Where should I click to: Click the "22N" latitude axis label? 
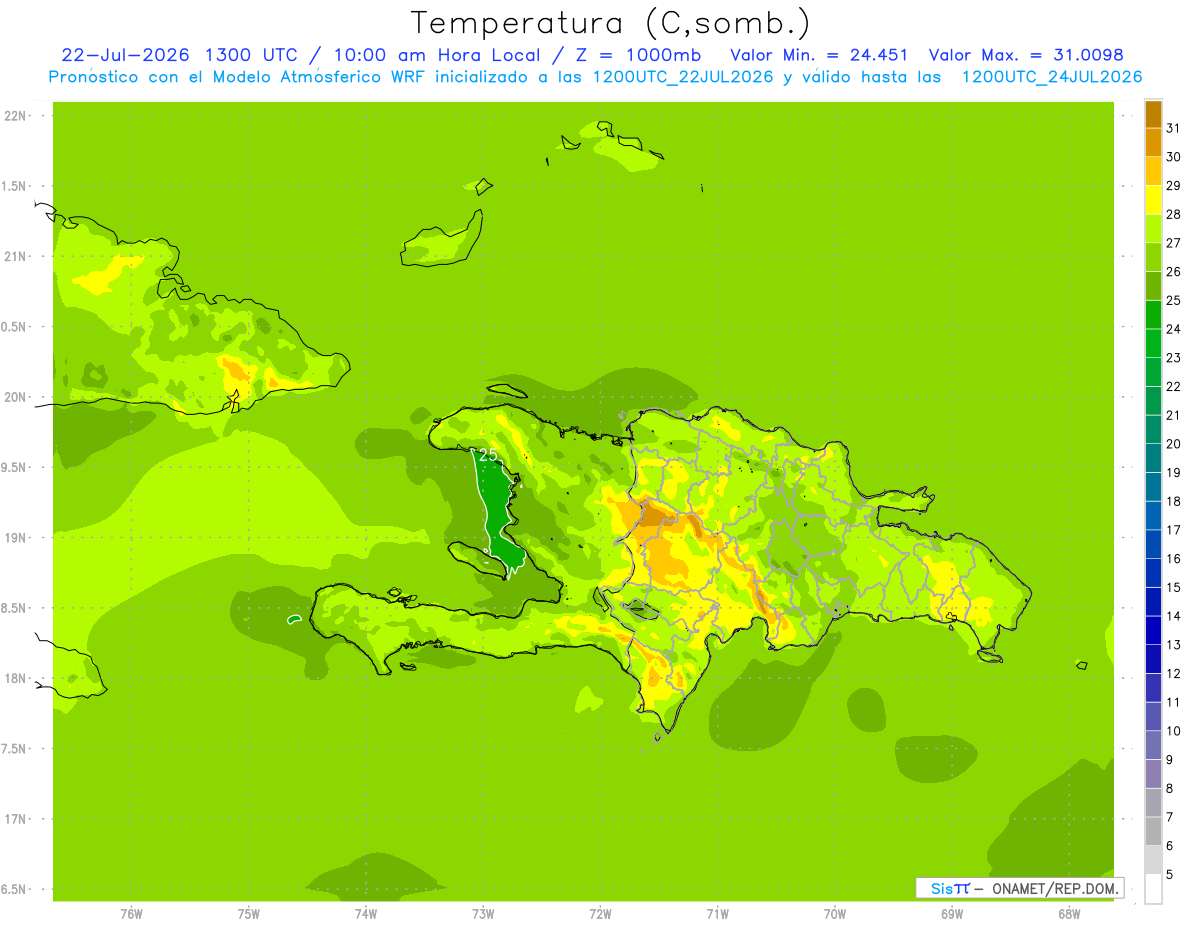click(15, 116)
